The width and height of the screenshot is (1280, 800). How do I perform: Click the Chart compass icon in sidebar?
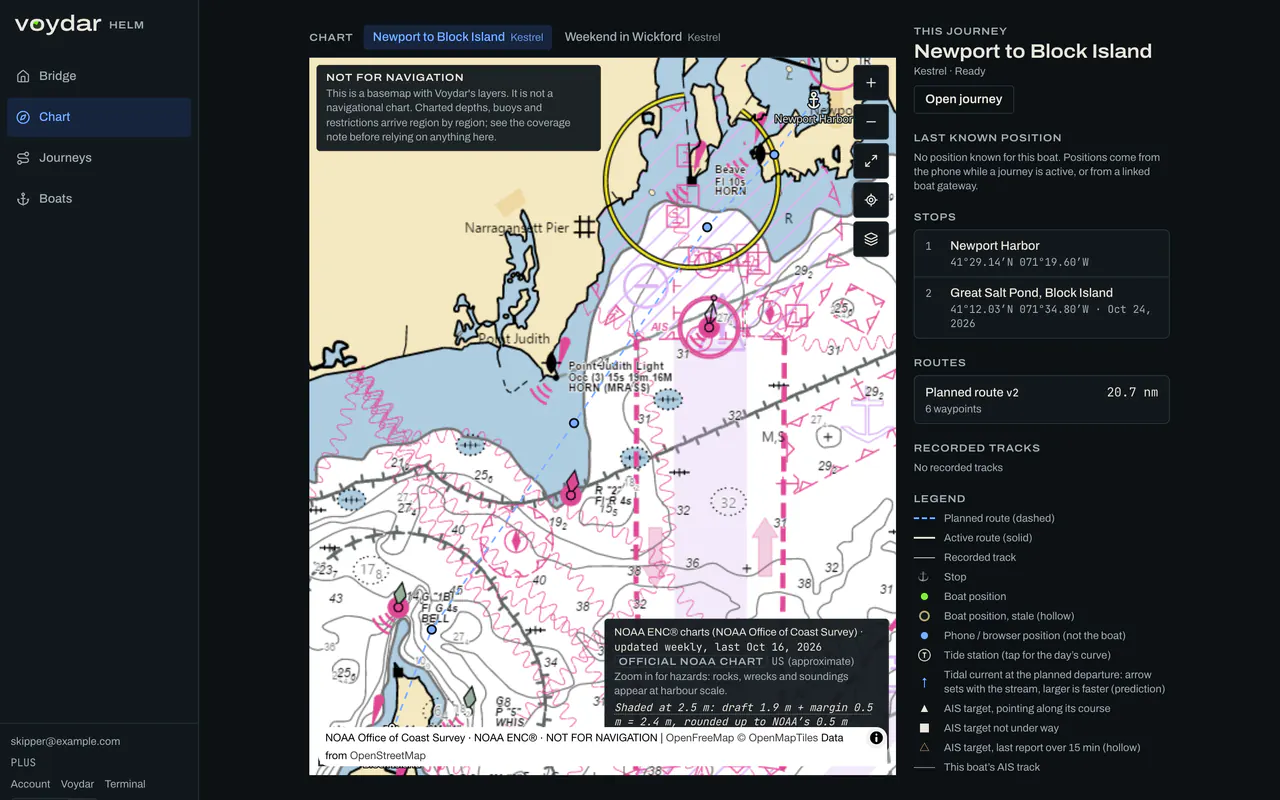point(23,117)
